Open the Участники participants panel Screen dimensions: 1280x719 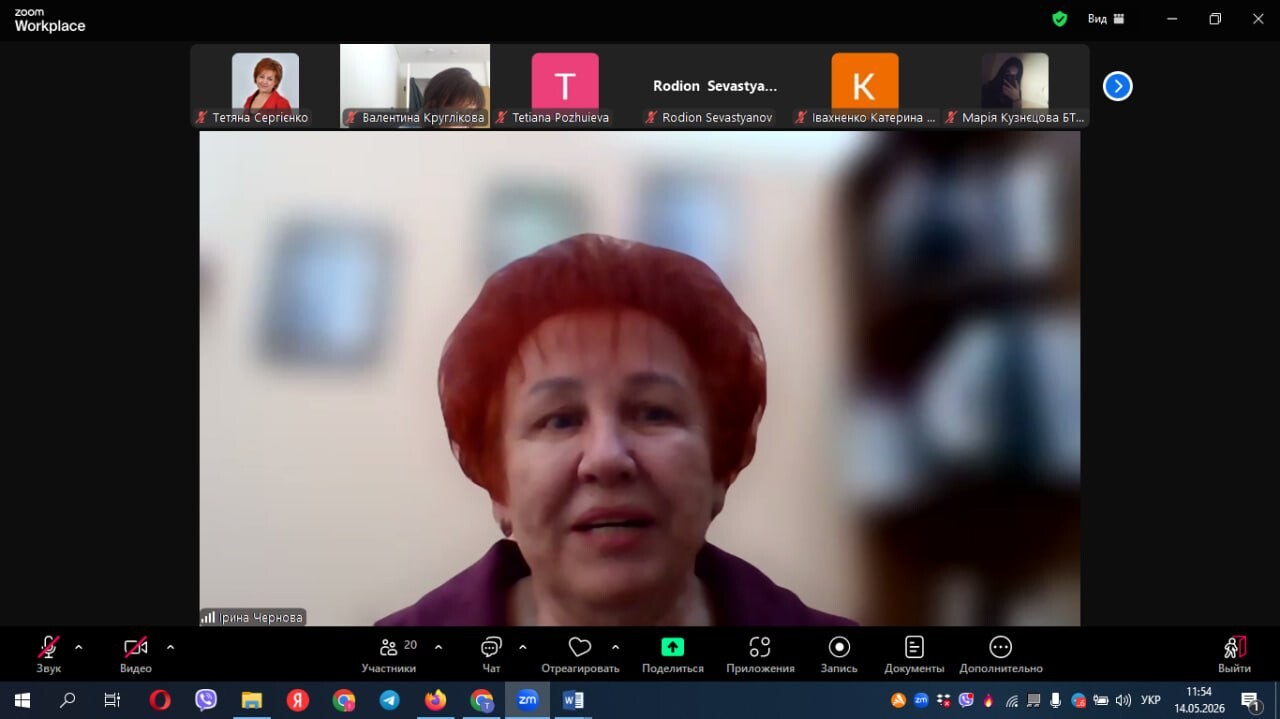pos(389,654)
